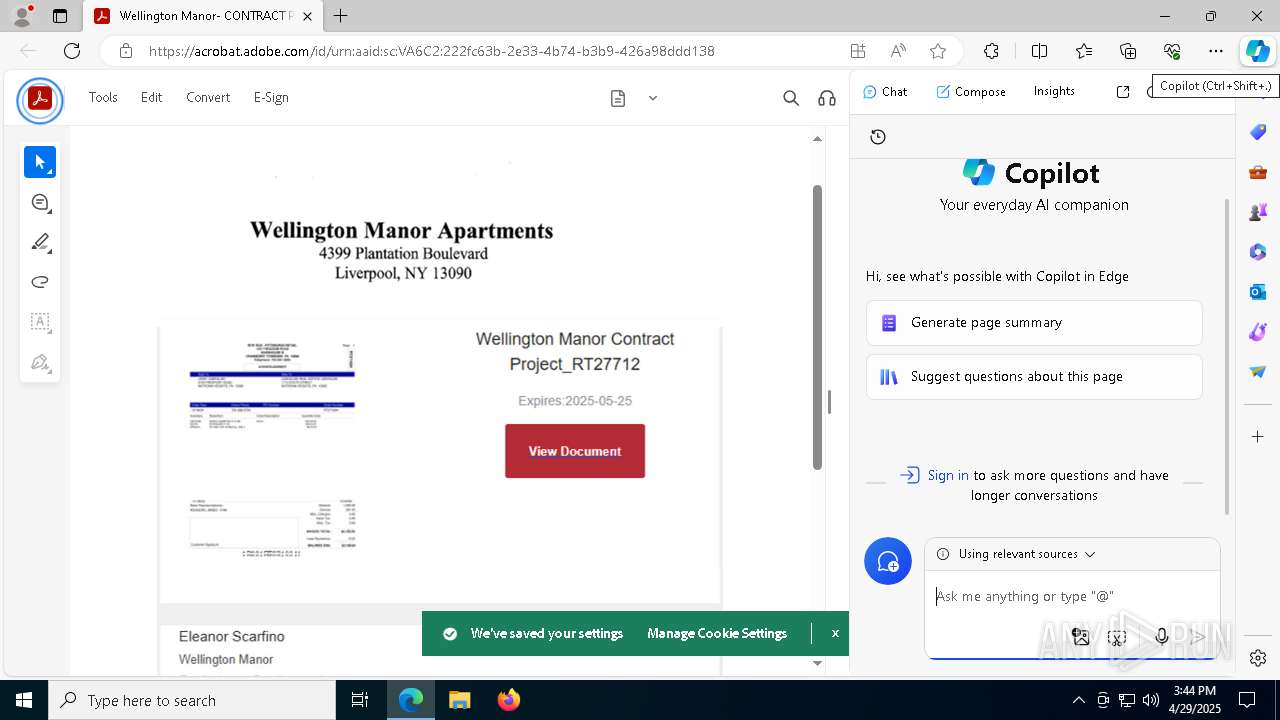Open Edge Favorites list
The height and width of the screenshot is (720, 1280).
(1084, 51)
